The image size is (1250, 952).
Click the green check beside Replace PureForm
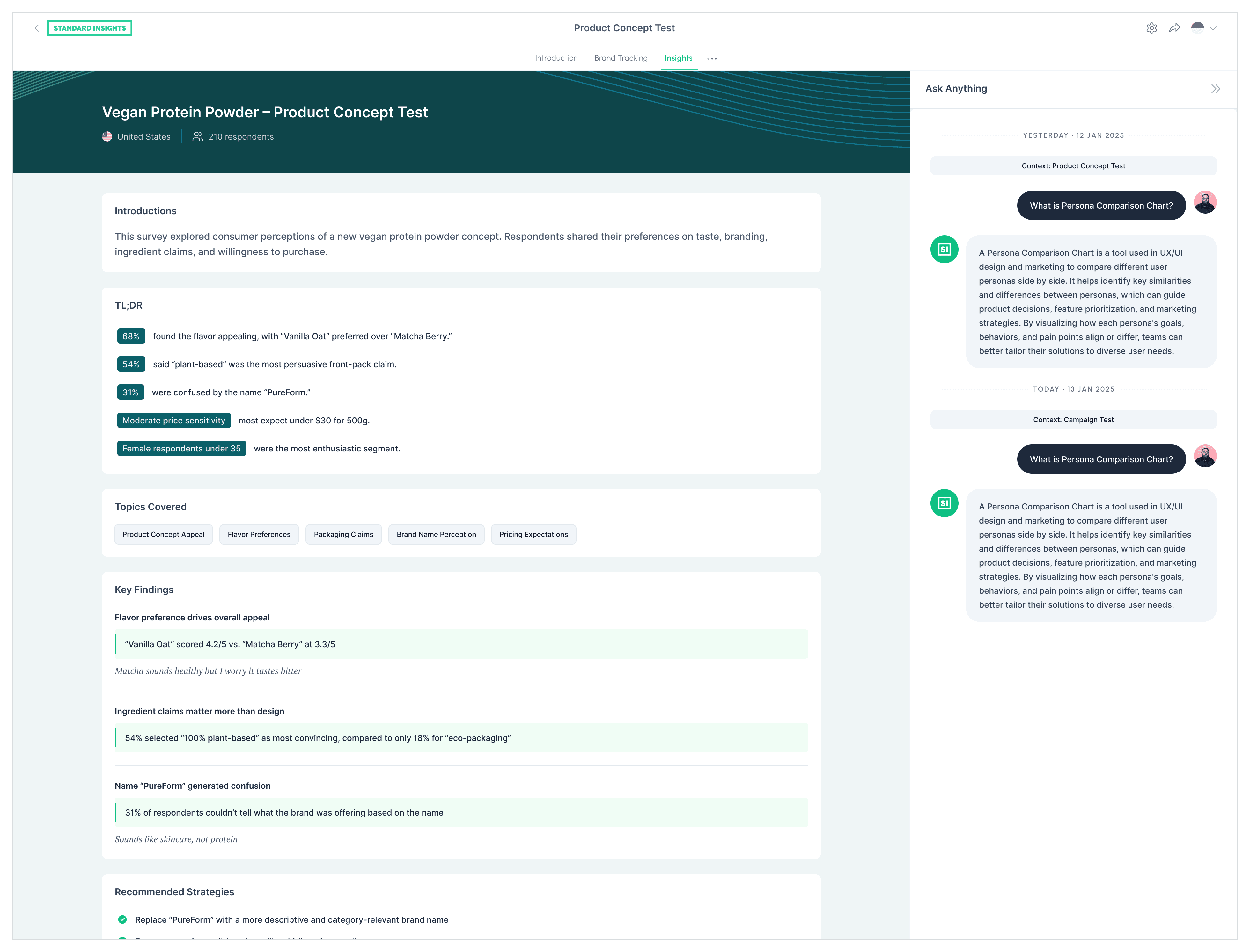point(122,920)
